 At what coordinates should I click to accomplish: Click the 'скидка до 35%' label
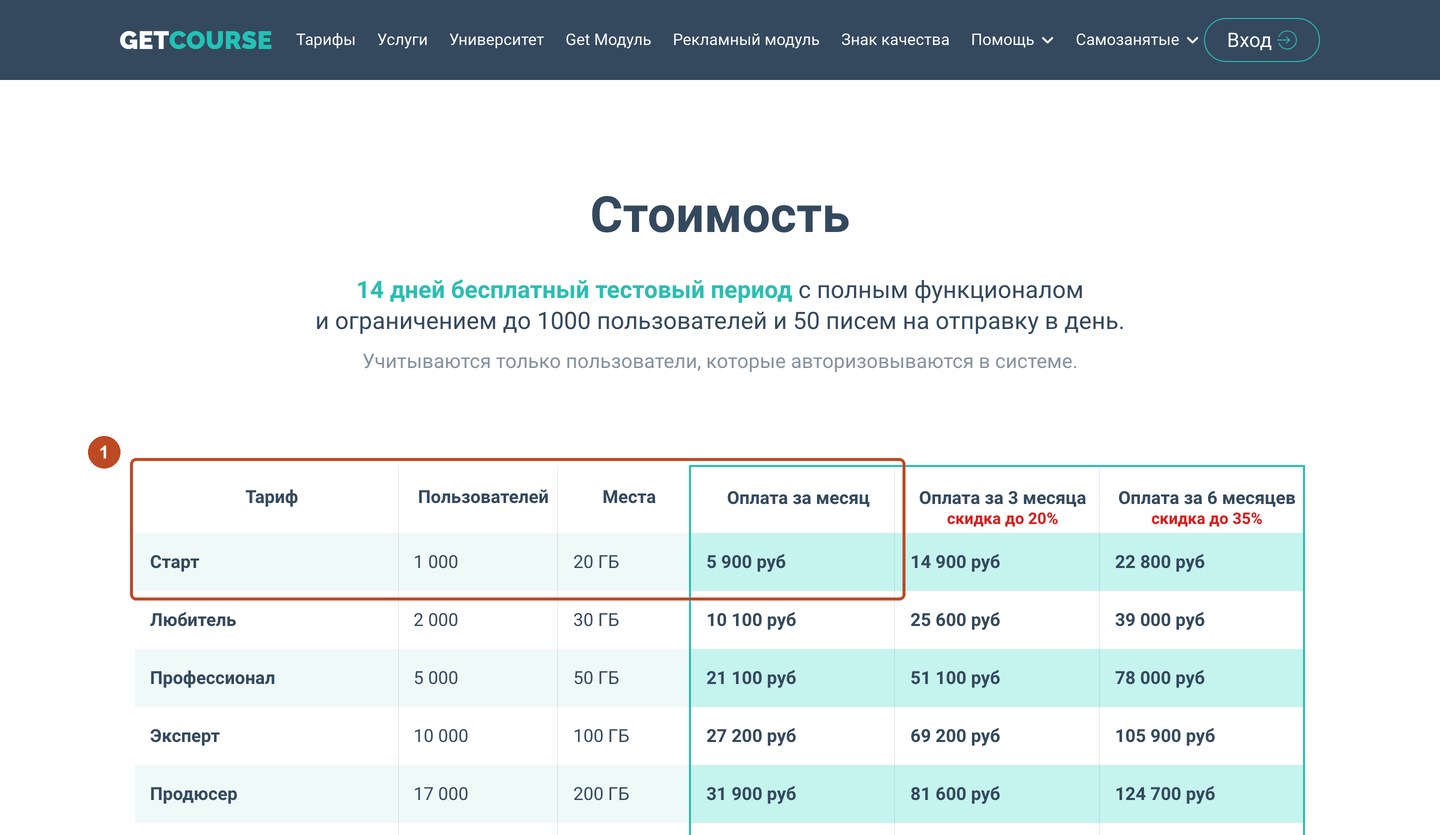click(1206, 519)
